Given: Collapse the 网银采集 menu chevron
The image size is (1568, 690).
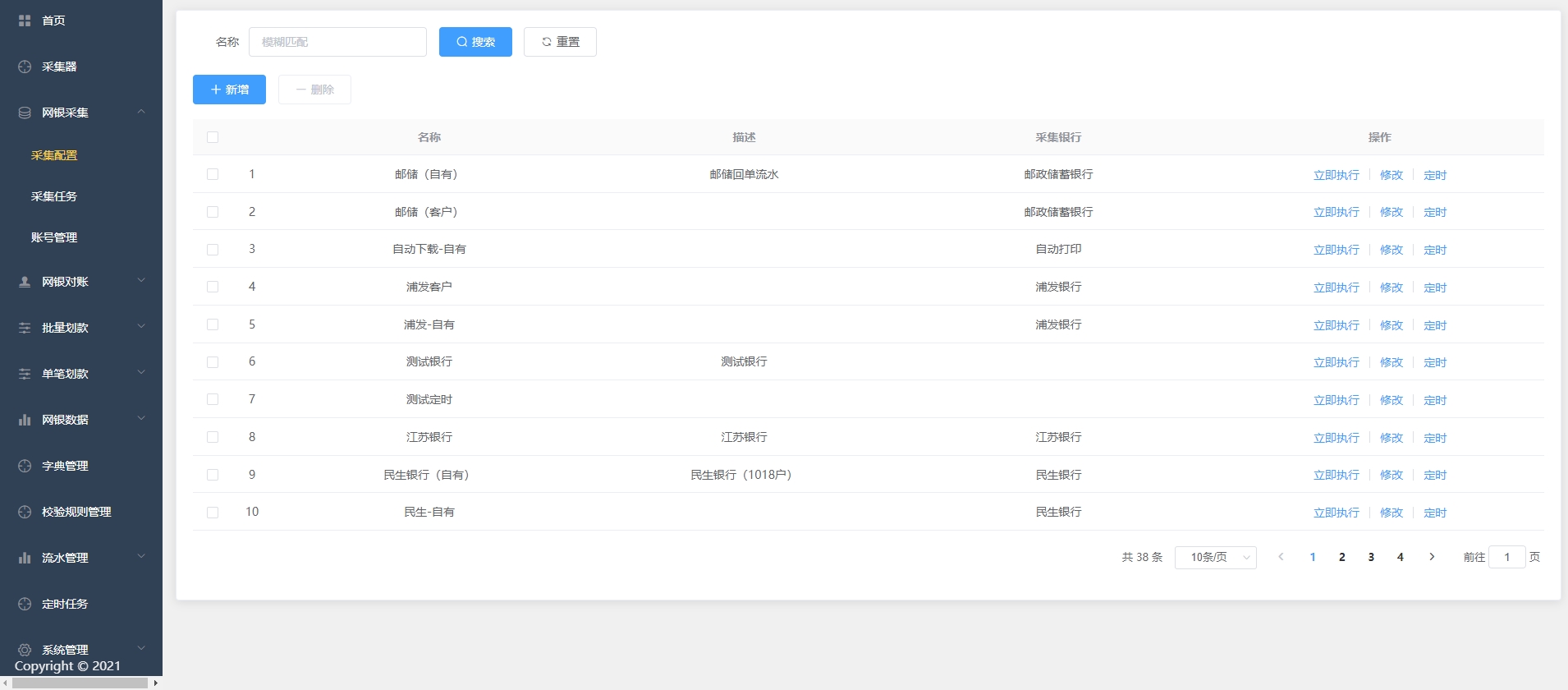Looking at the screenshot, I should coord(141,112).
